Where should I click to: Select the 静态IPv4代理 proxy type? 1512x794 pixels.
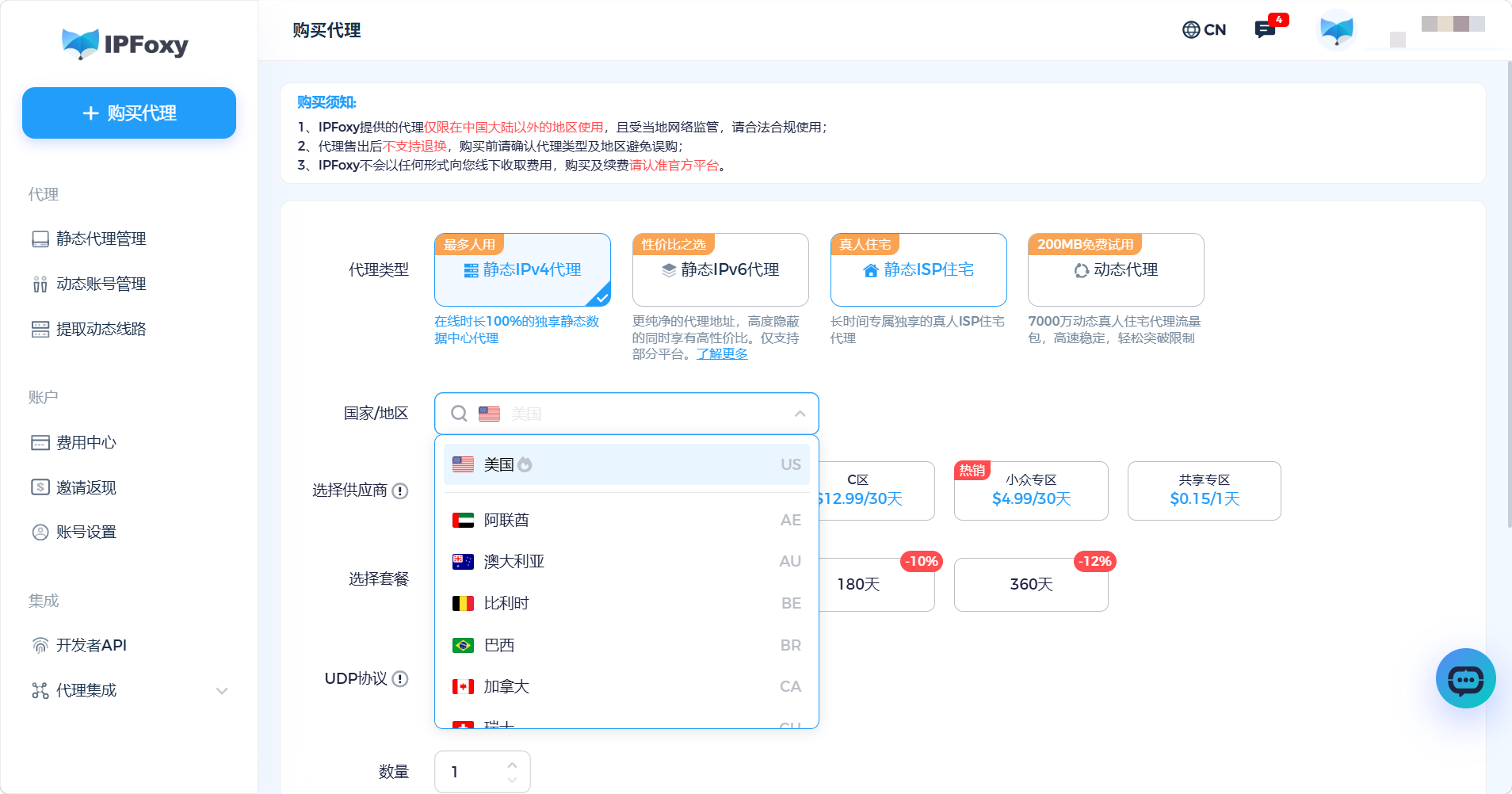522,269
